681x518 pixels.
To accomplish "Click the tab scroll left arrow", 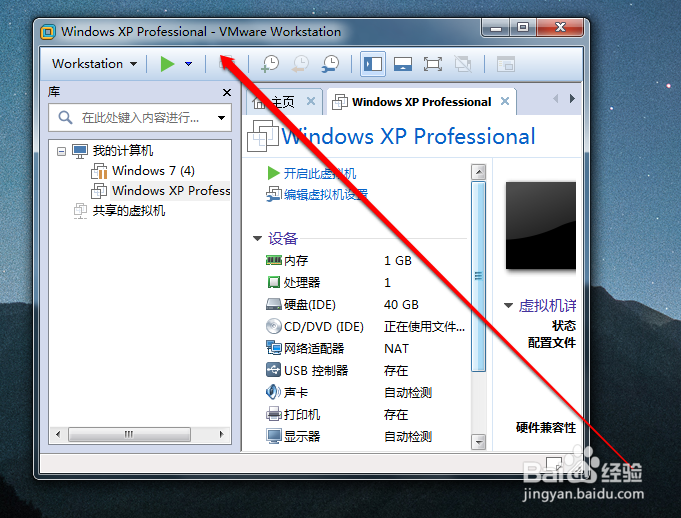I will tap(555, 99).
